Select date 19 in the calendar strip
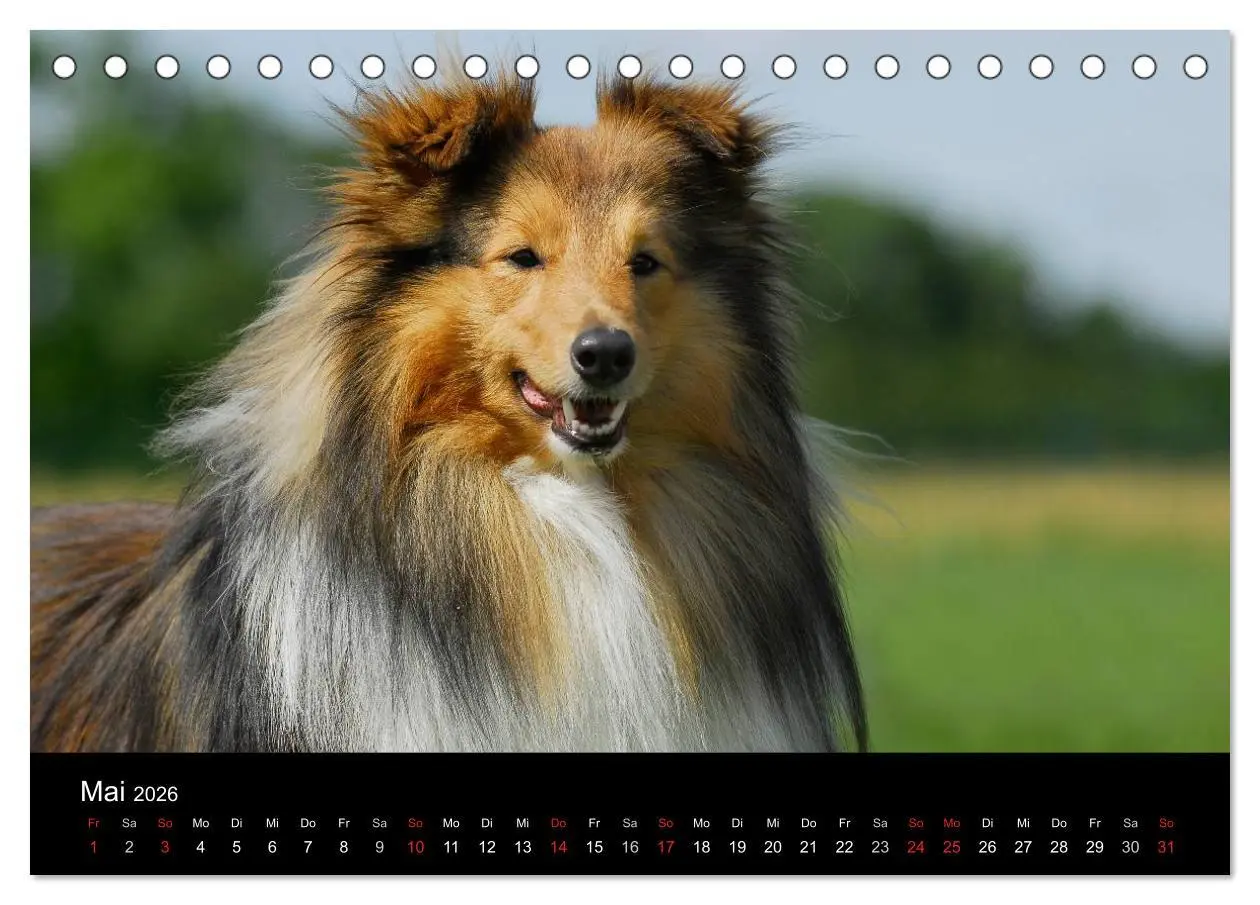This screenshot has width=1260, height=905. click(x=737, y=847)
